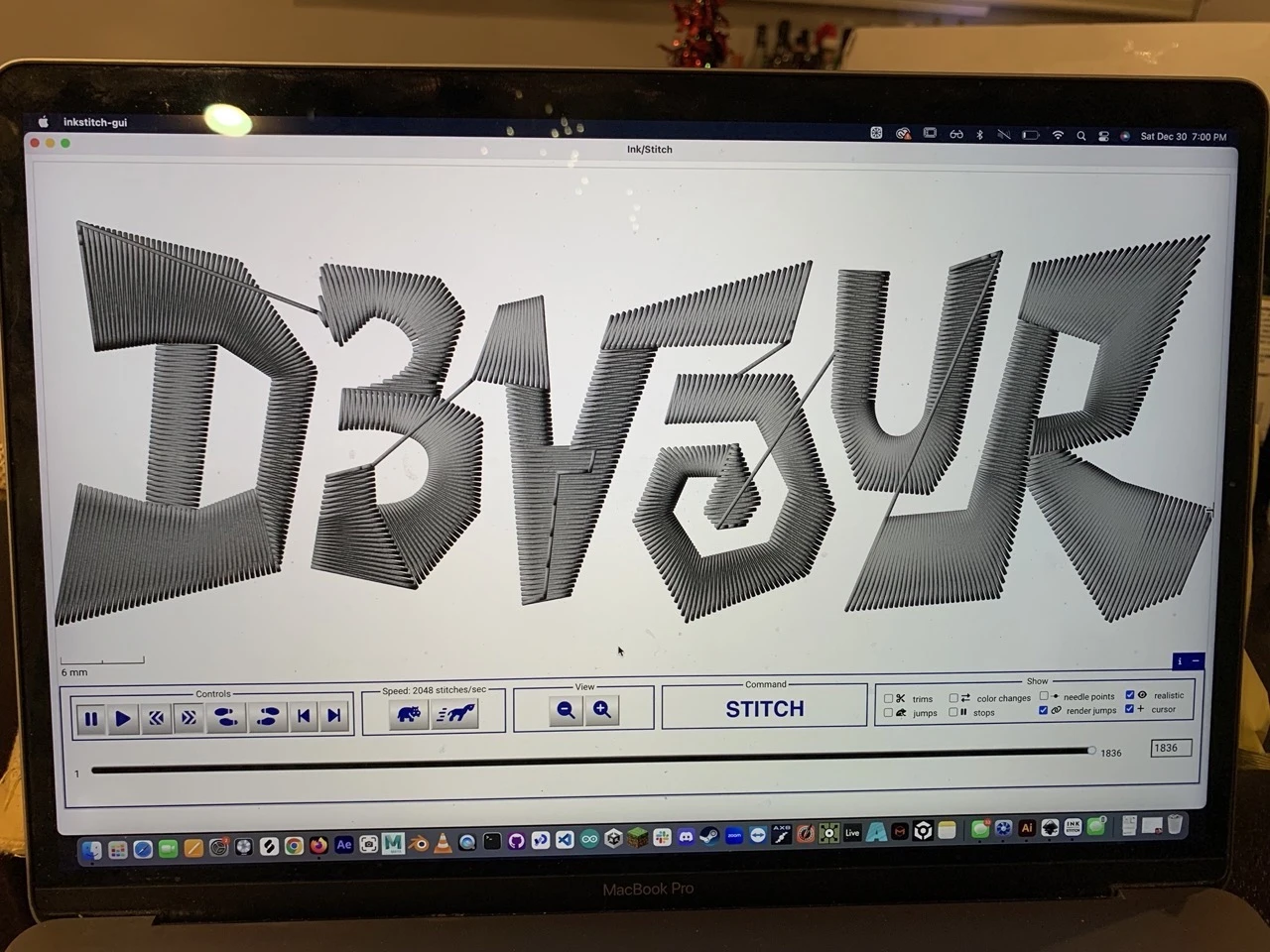Open Zoom from the Dock

pyautogui.click(x=734, y=835)
